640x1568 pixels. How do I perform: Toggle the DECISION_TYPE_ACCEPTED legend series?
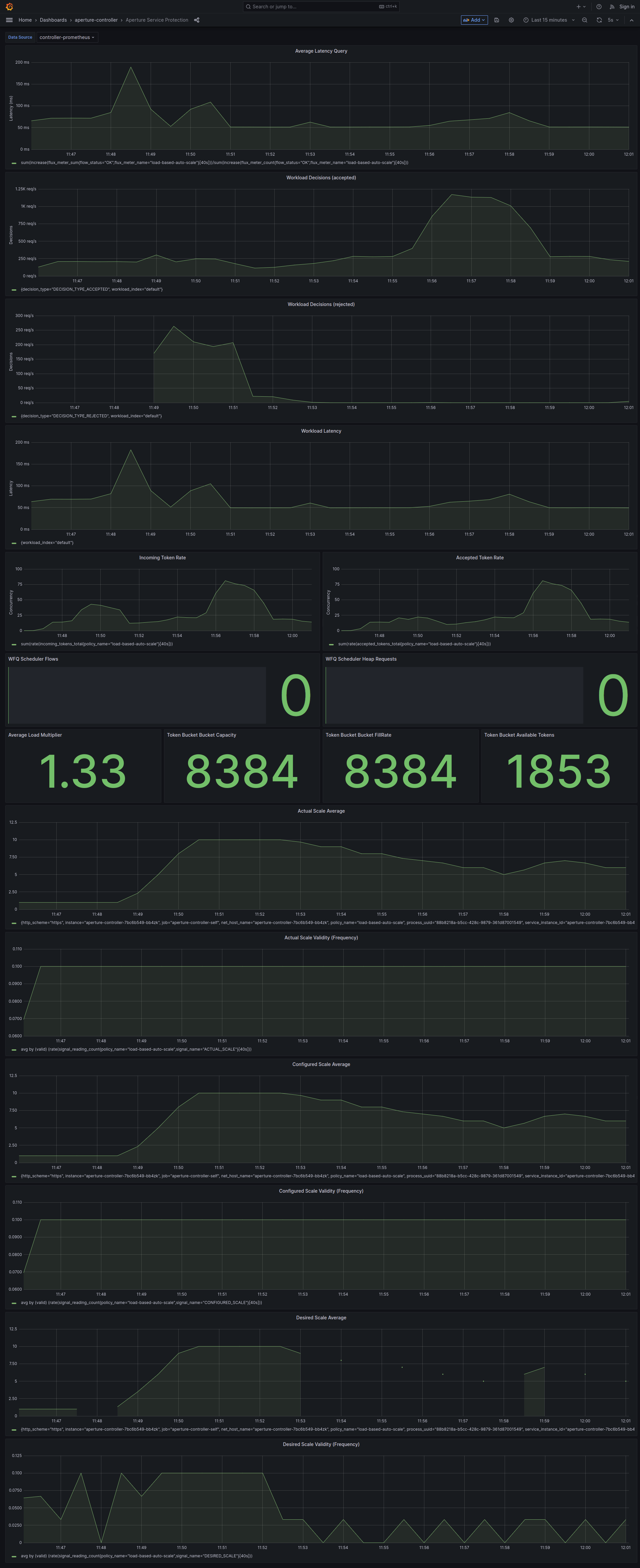coord(91,289)
